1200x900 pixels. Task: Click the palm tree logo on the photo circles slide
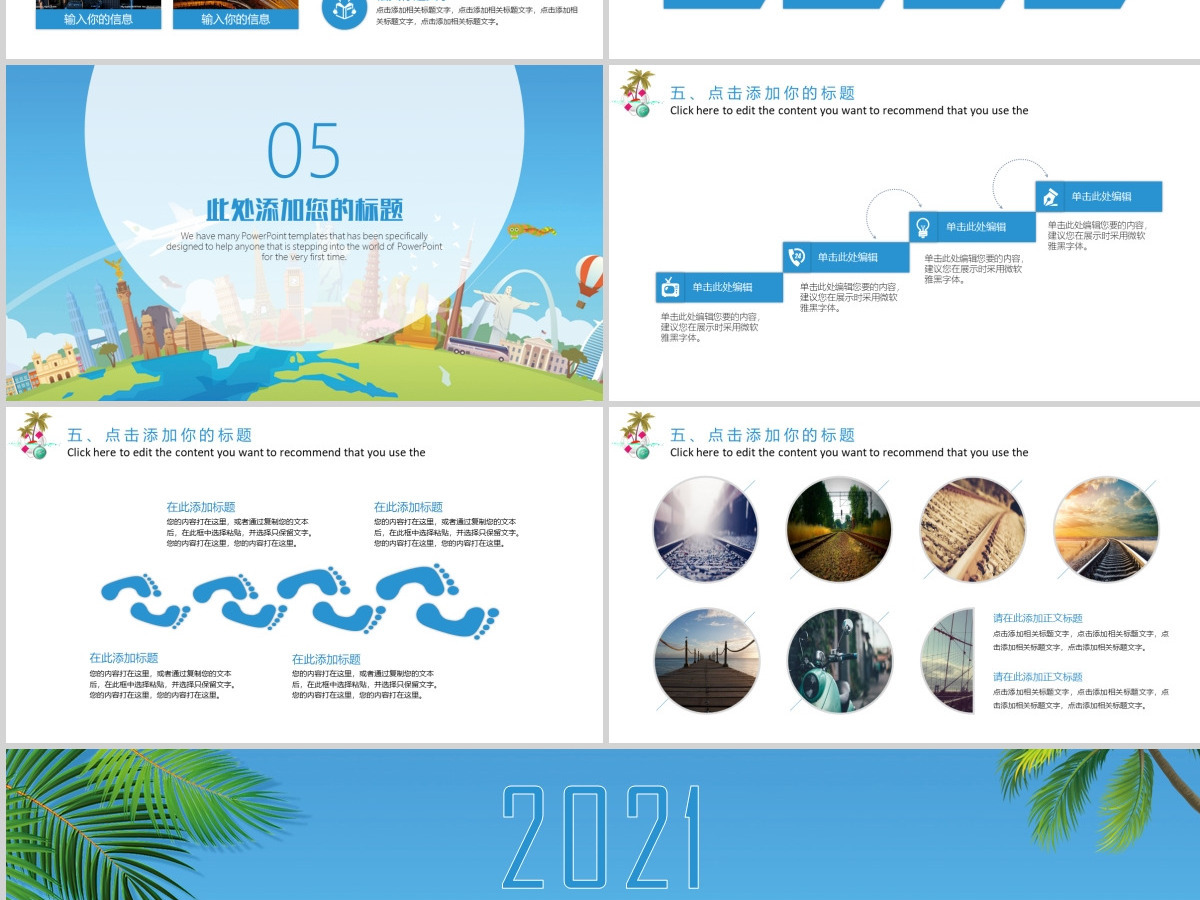[x=636, y=435]
